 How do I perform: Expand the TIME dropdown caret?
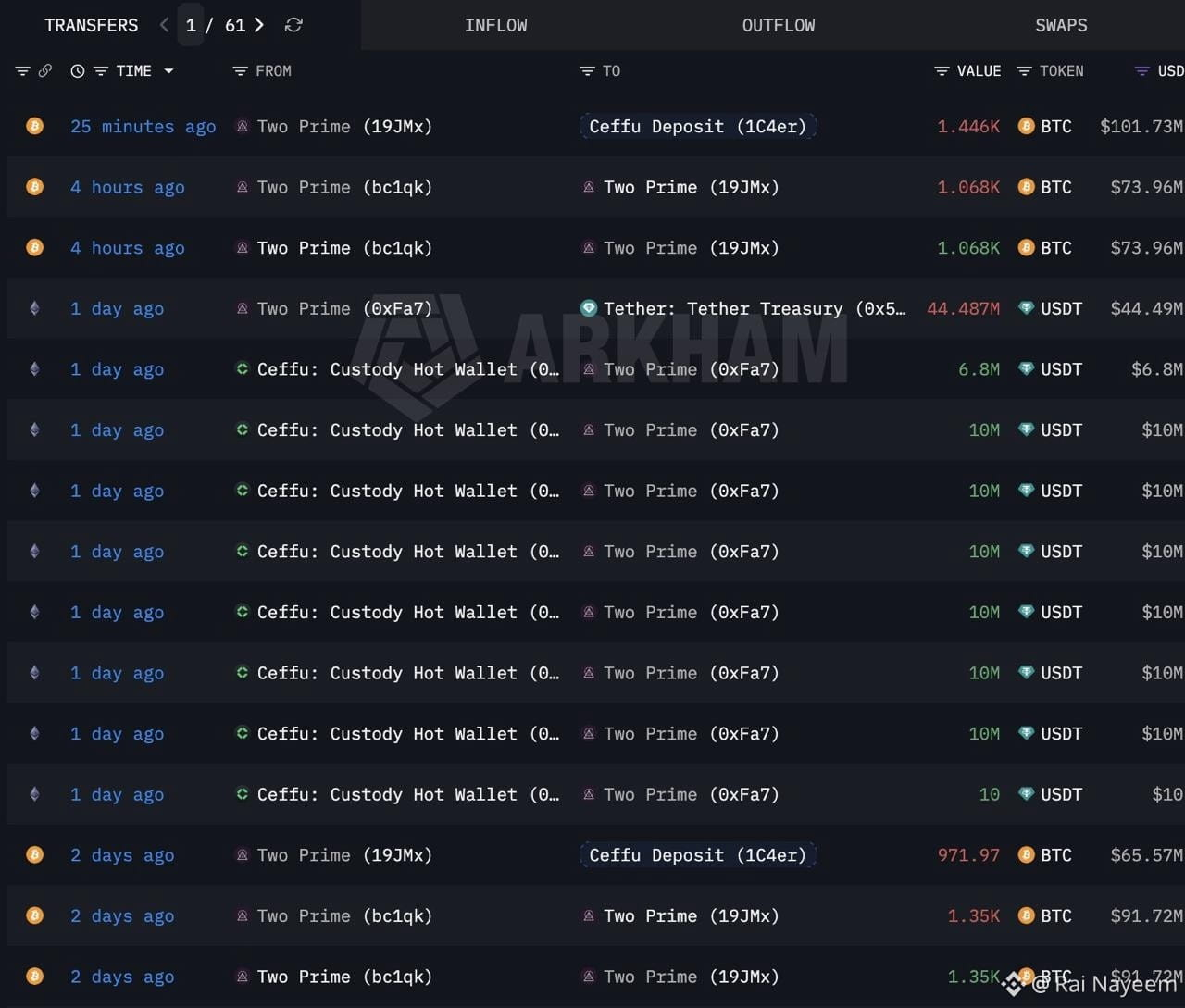point(168,71)
